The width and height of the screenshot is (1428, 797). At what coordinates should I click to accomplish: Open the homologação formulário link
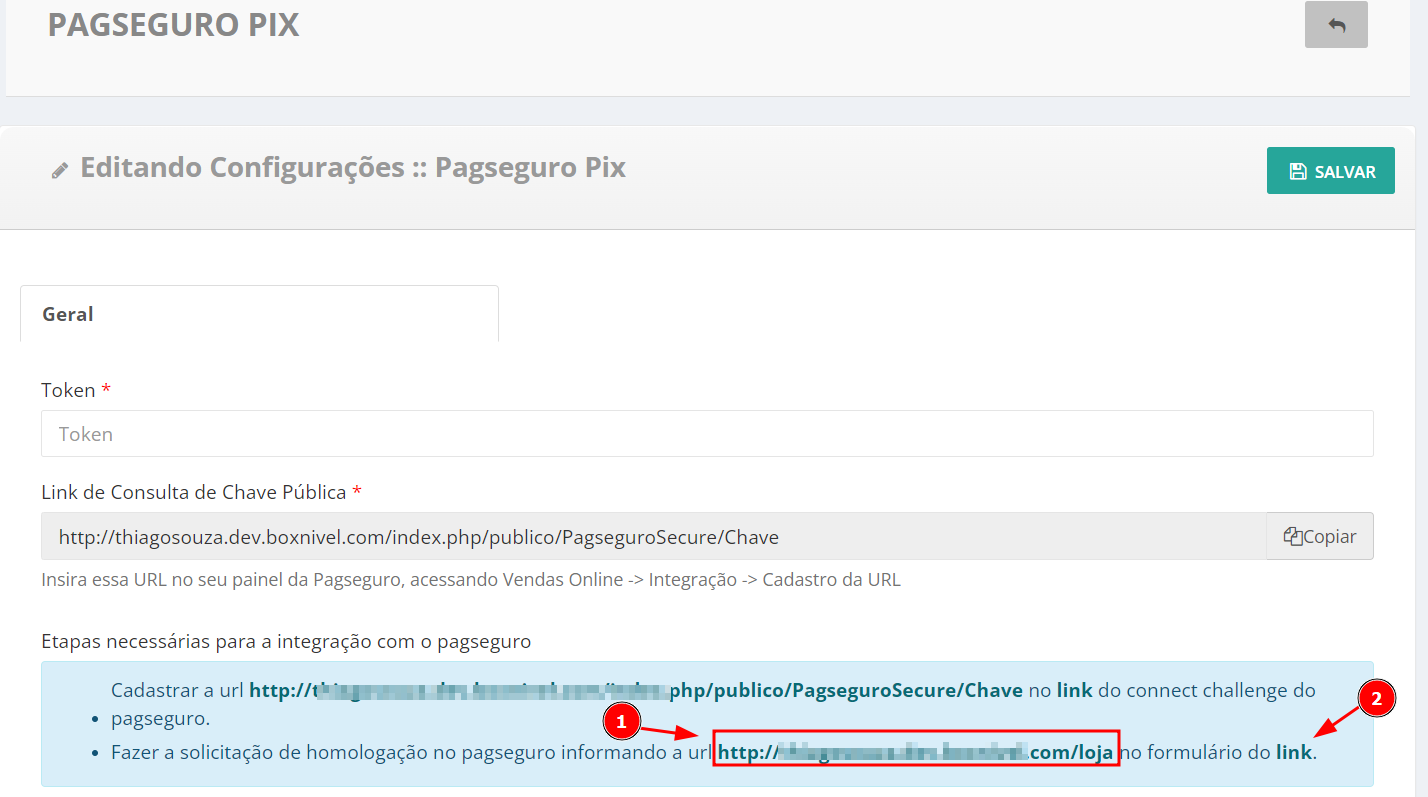pyautogui.click(x=1293, y=753)
